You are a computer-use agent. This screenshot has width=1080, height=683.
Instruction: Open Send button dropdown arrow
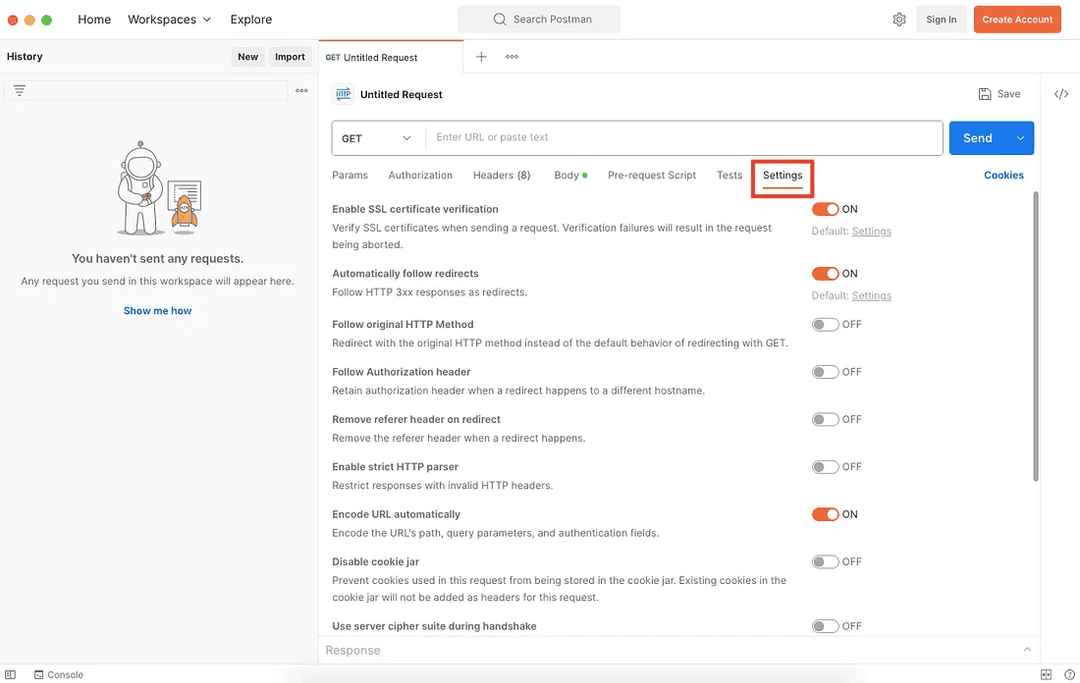point(1020,138)
